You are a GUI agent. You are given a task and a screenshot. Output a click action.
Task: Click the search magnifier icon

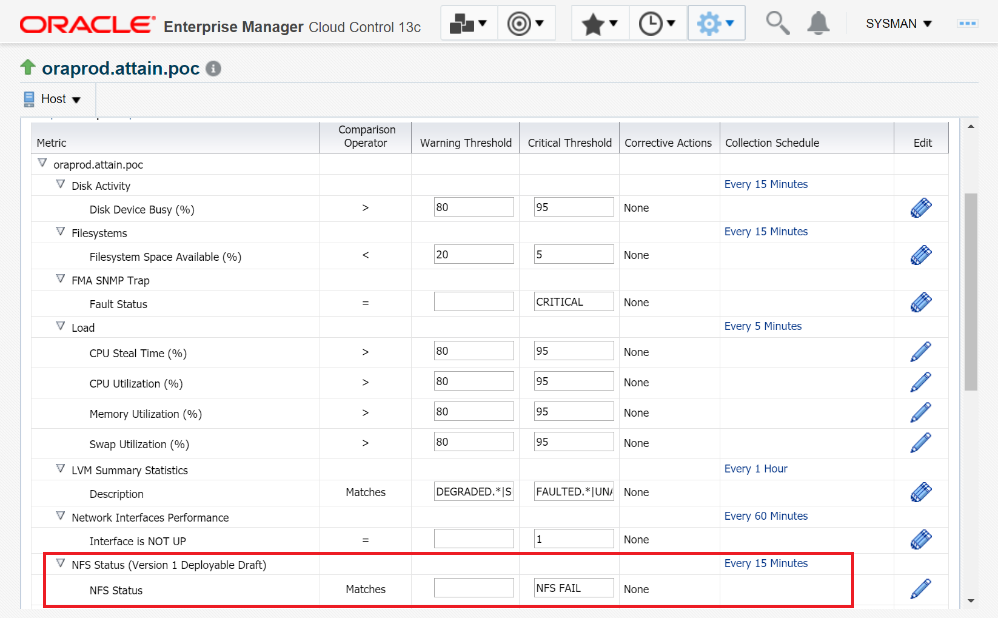point(777,22)
